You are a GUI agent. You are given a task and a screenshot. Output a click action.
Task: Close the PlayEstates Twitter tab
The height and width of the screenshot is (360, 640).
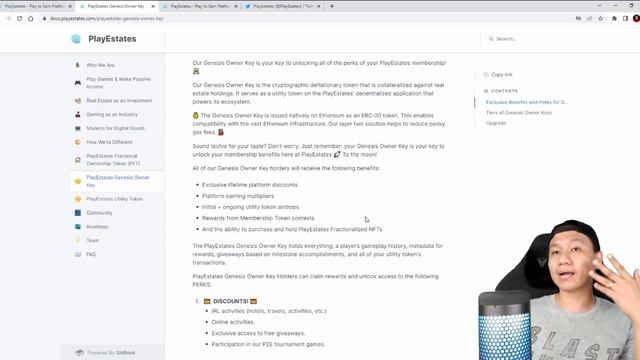319,7
